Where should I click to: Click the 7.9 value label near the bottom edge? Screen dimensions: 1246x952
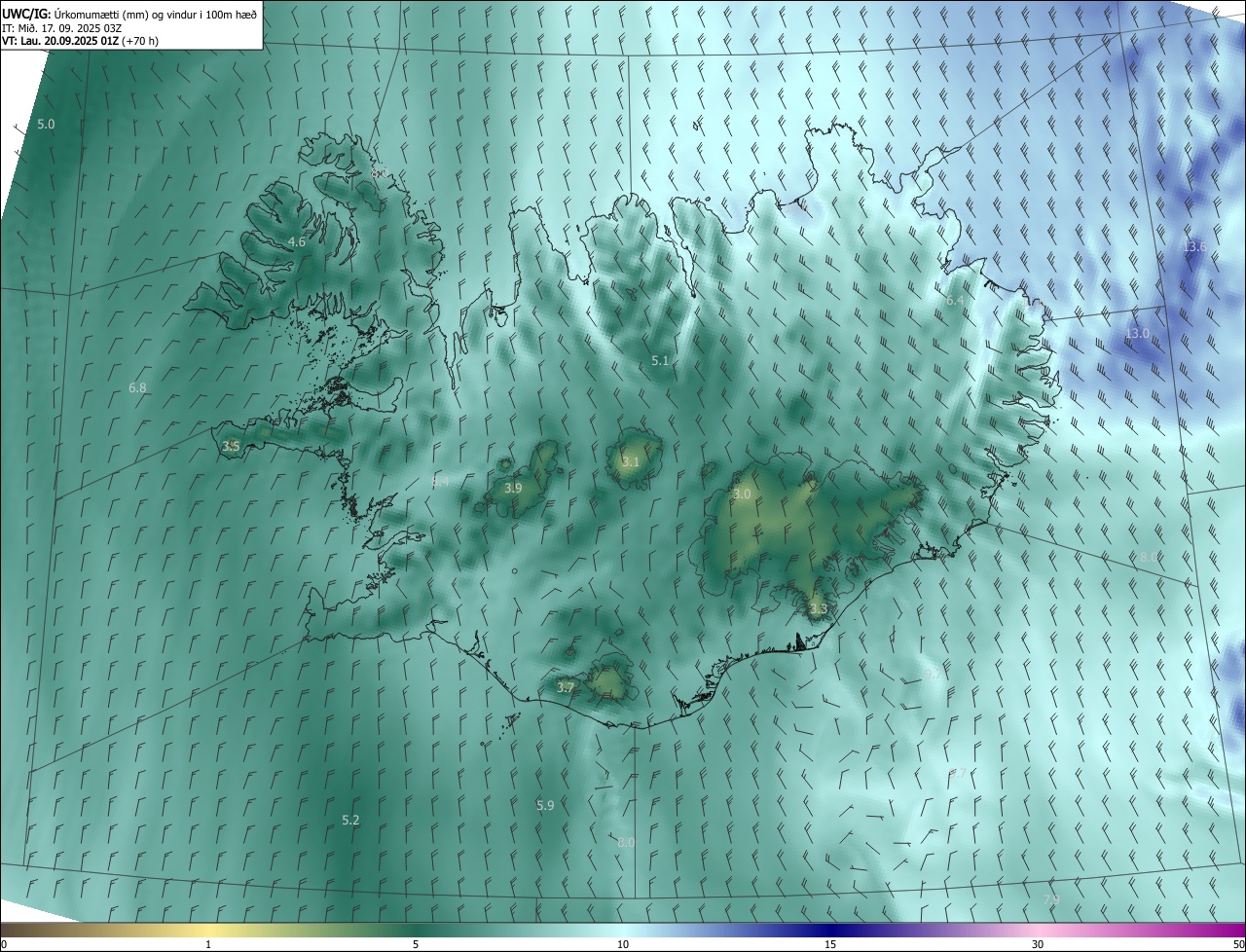click(1051, 898)
